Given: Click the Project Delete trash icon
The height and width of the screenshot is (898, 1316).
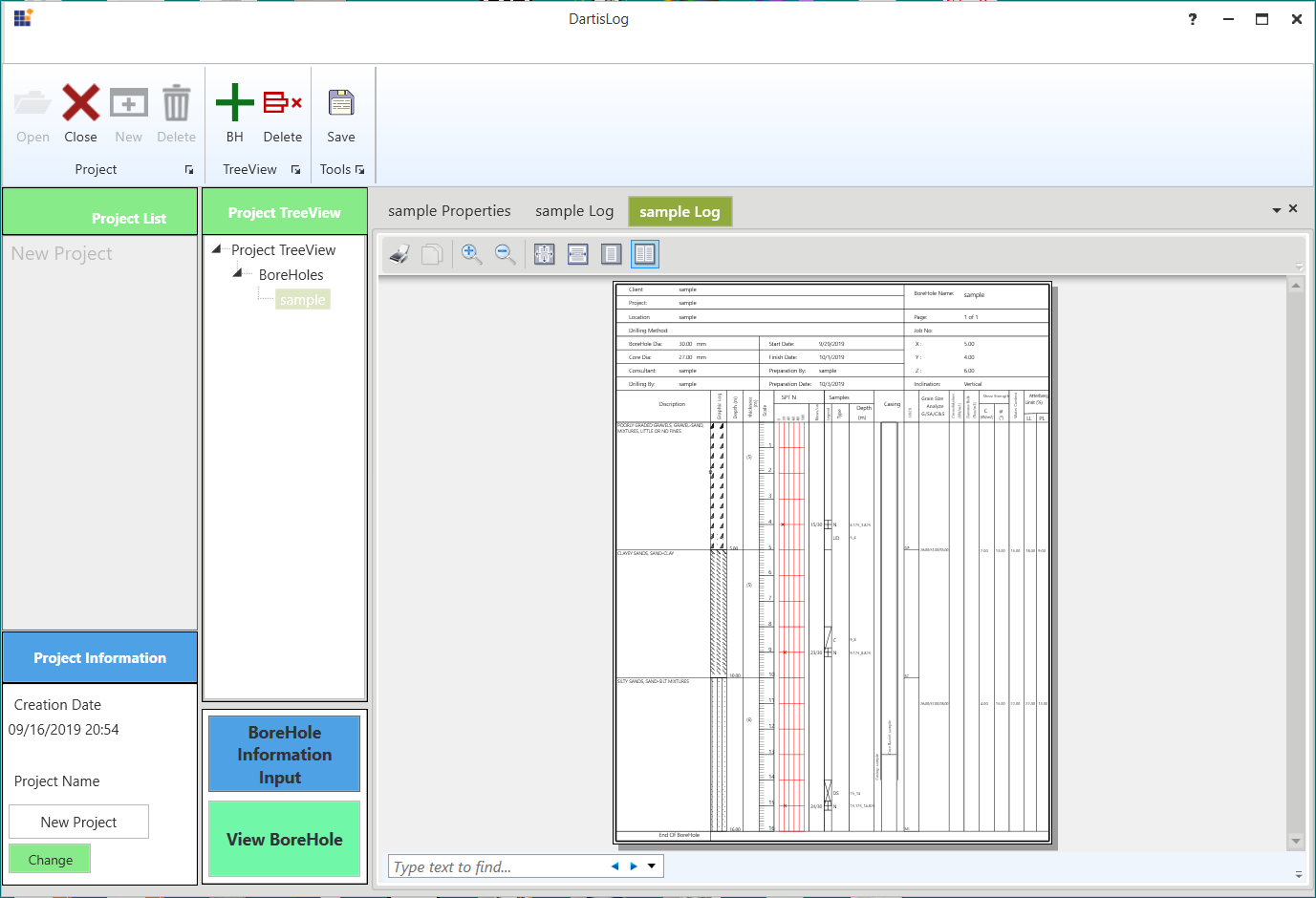Looking at the screenshot, I should click(x=176, y=103).
